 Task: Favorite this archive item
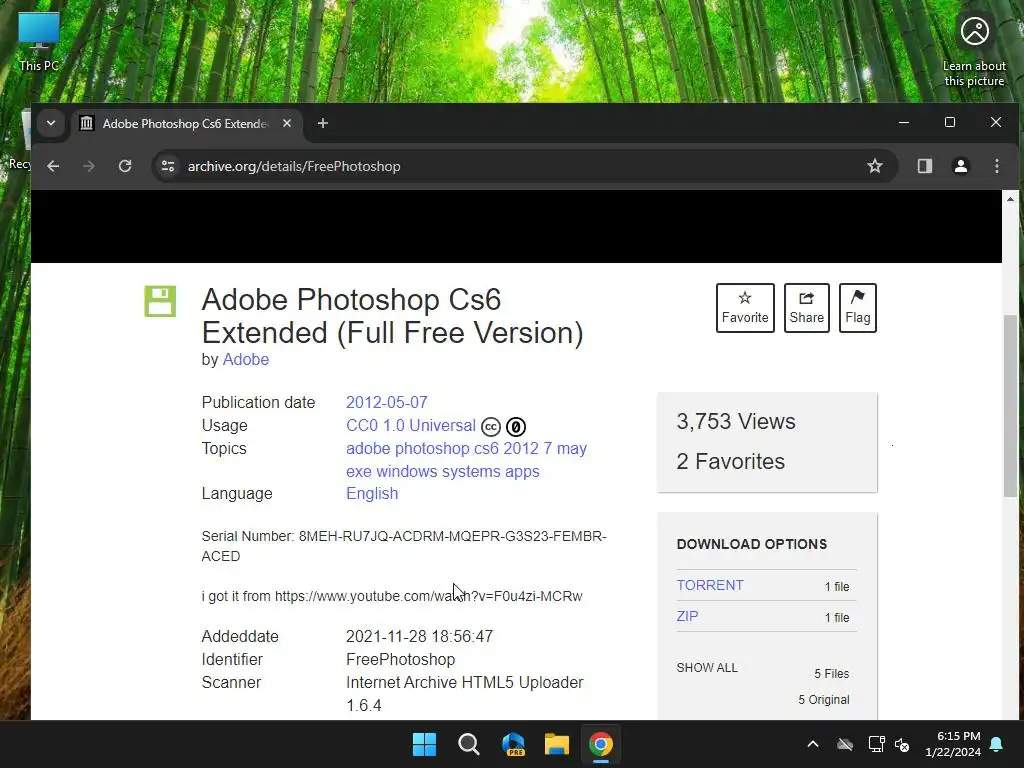pos(745,308)
